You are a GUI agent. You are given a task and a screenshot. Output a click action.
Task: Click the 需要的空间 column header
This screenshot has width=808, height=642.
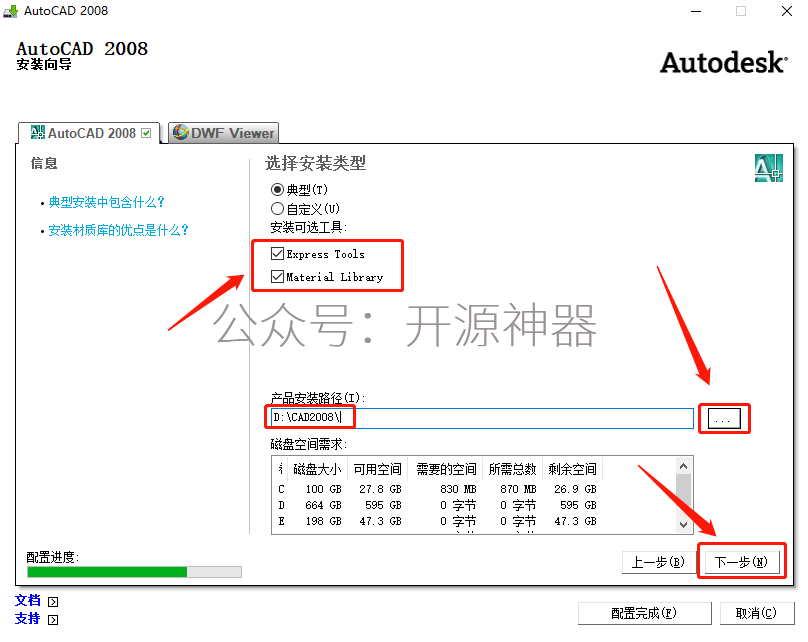445,469
